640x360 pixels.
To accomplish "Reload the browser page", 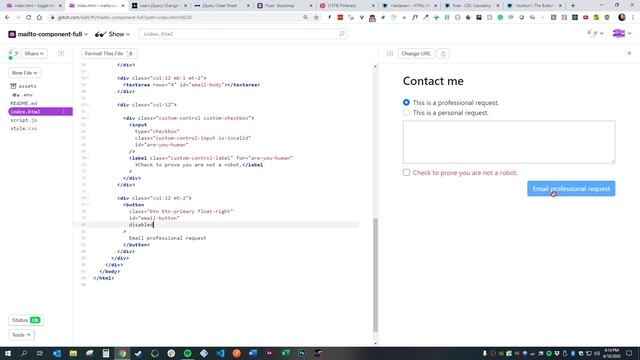I will click(29, 18).
